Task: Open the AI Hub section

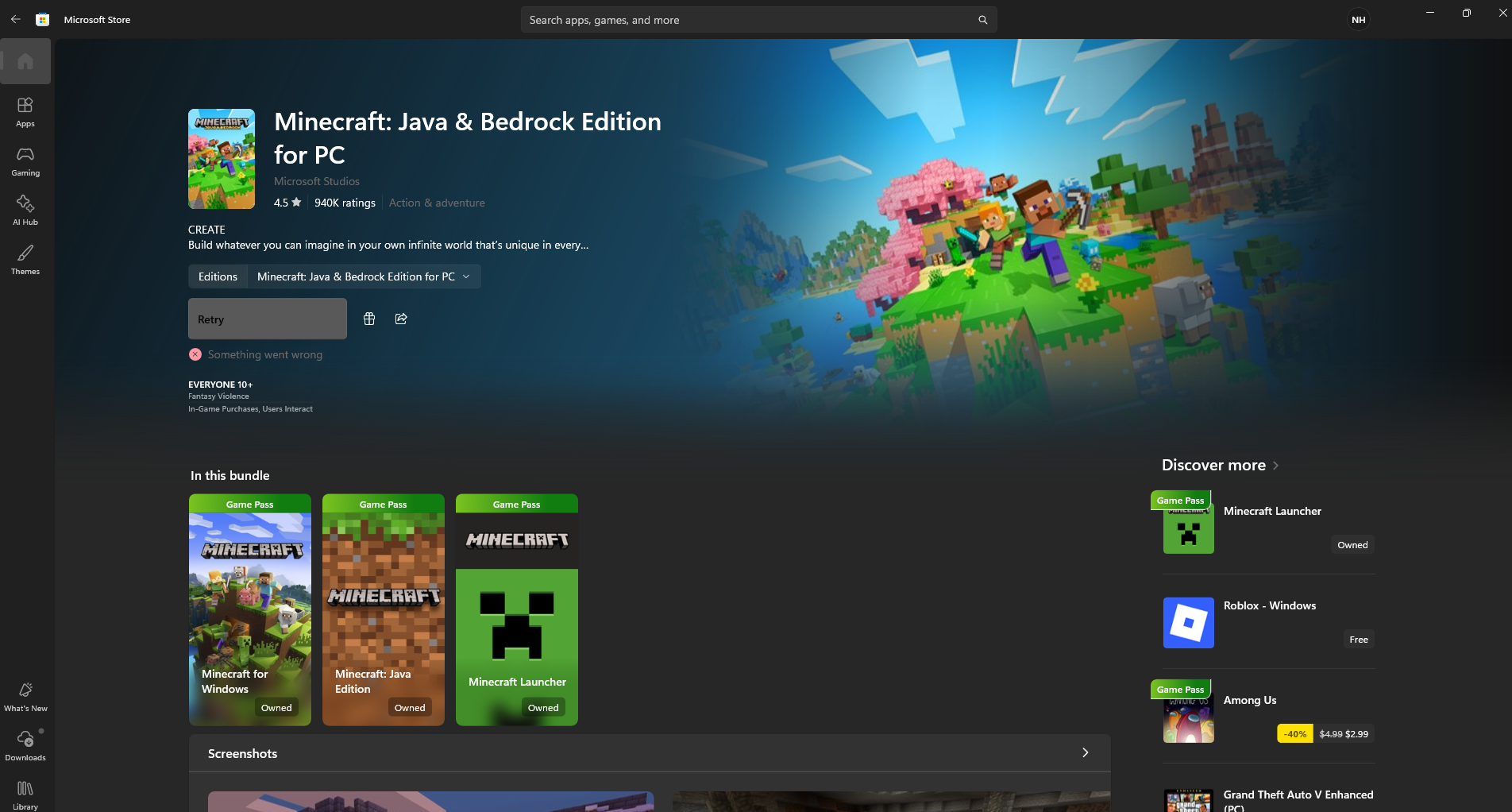Action: 25,211
